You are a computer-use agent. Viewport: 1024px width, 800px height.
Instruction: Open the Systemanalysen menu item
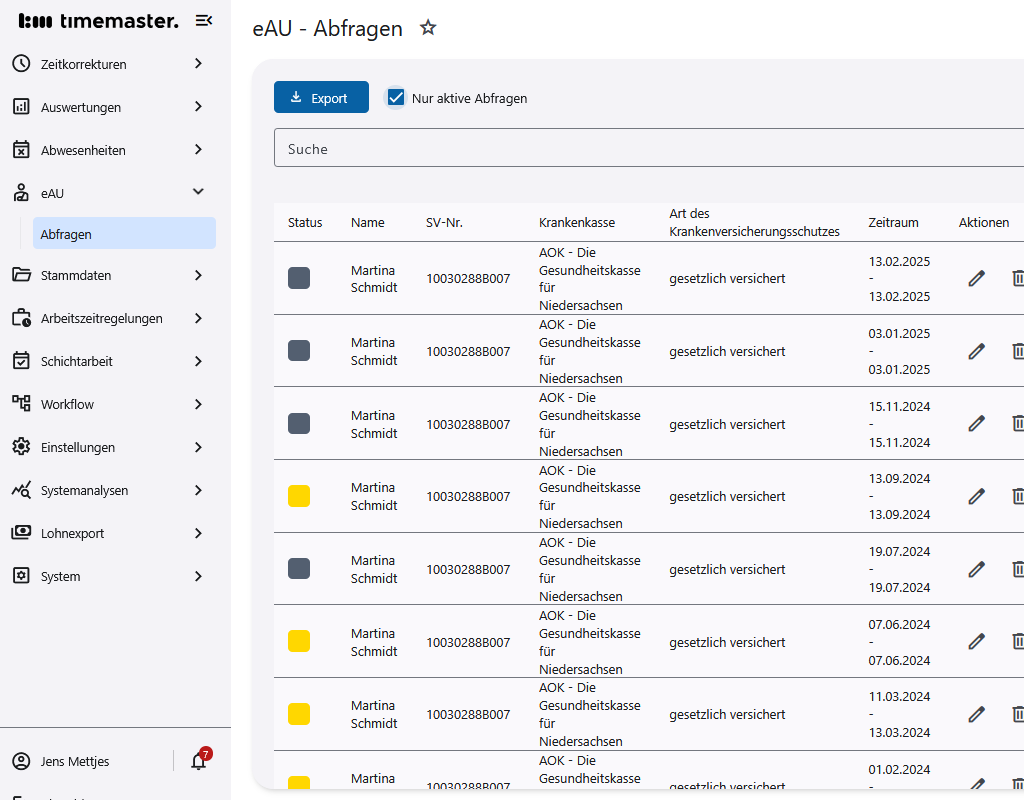pos(84,490)
